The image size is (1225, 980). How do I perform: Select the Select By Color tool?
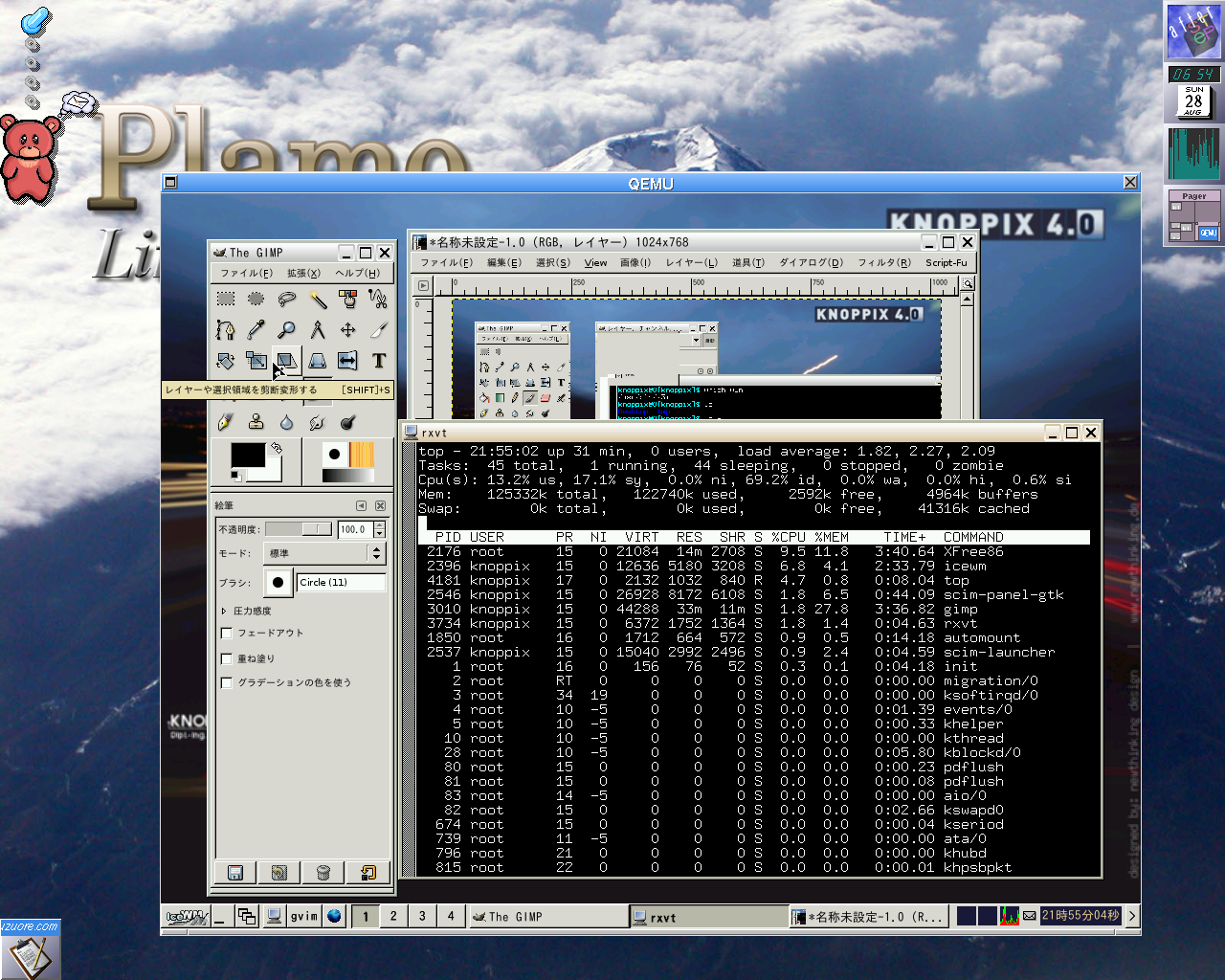tap(348, 300)
